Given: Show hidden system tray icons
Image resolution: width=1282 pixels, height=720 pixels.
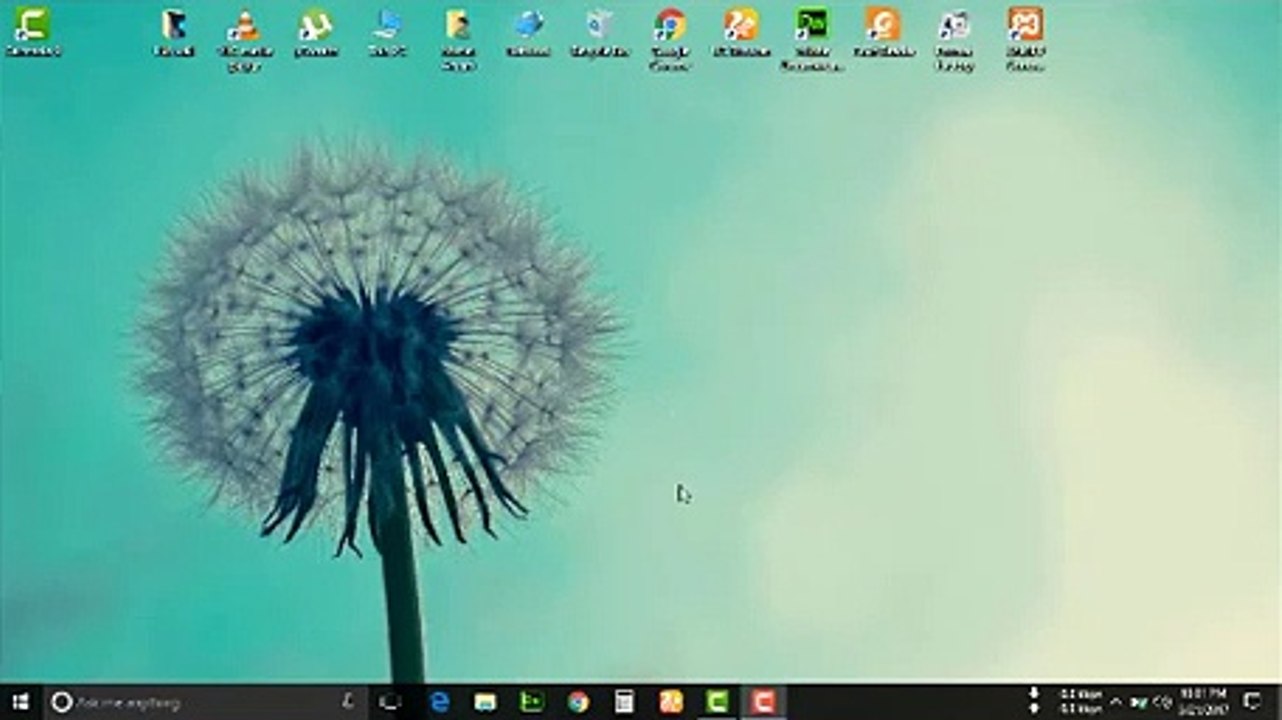Looking at the screenshot, I should [1116, 702].
